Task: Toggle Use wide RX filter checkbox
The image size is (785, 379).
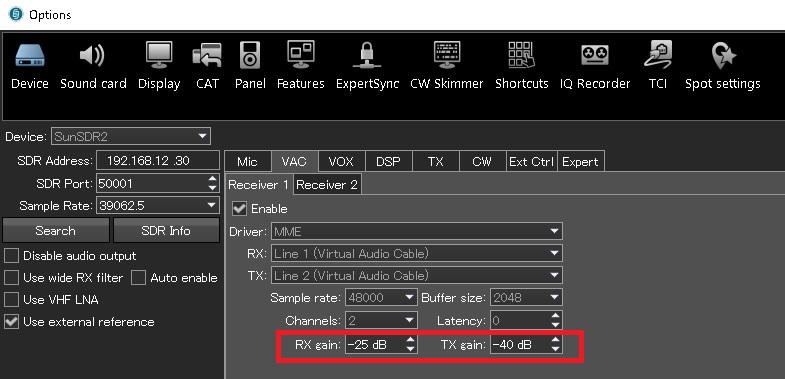Action: (11, 278)
